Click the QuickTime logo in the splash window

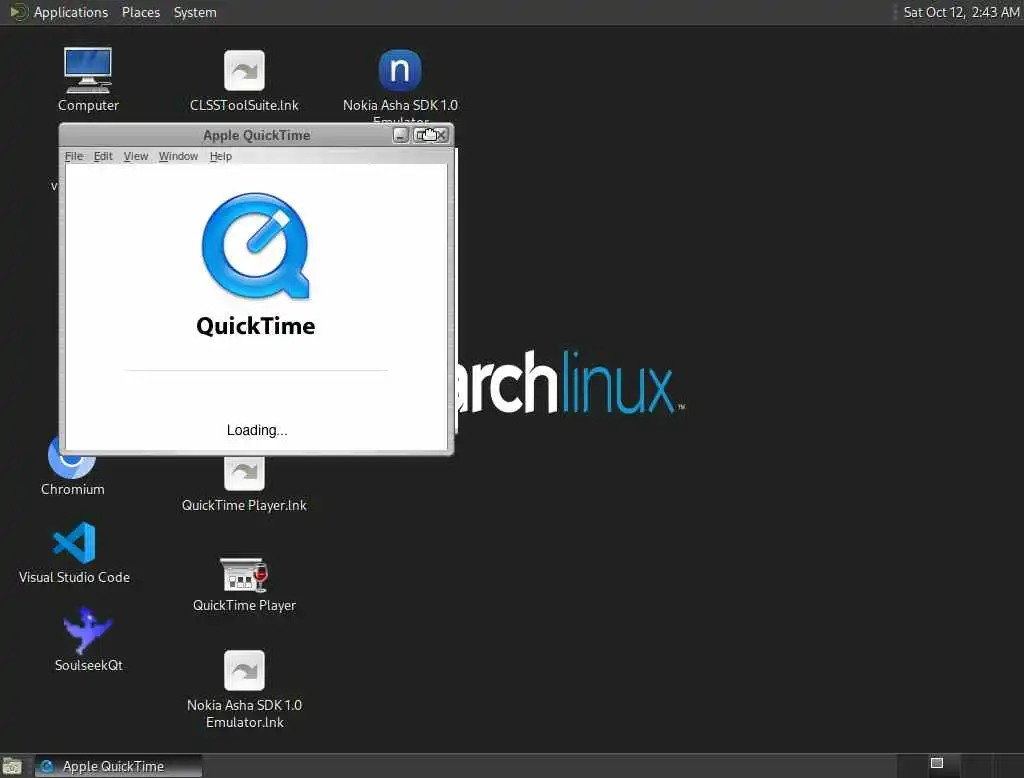pos(255,246)
